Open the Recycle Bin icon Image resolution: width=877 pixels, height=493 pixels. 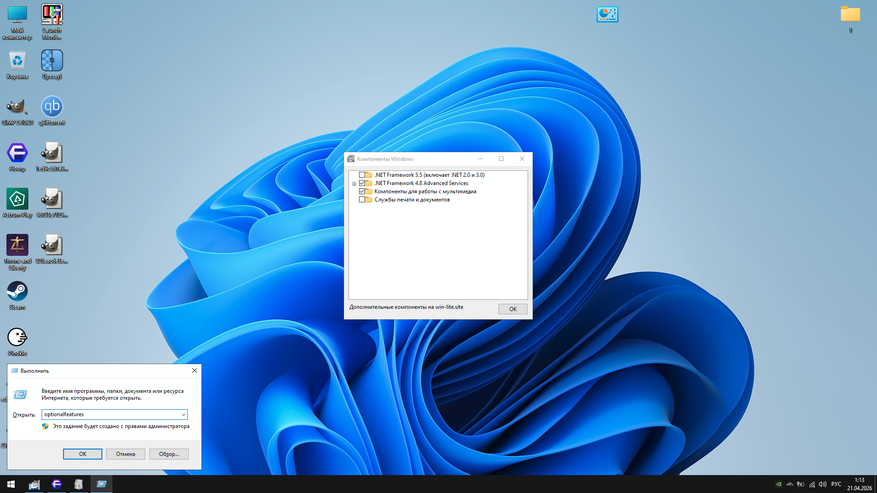[17, 61]
